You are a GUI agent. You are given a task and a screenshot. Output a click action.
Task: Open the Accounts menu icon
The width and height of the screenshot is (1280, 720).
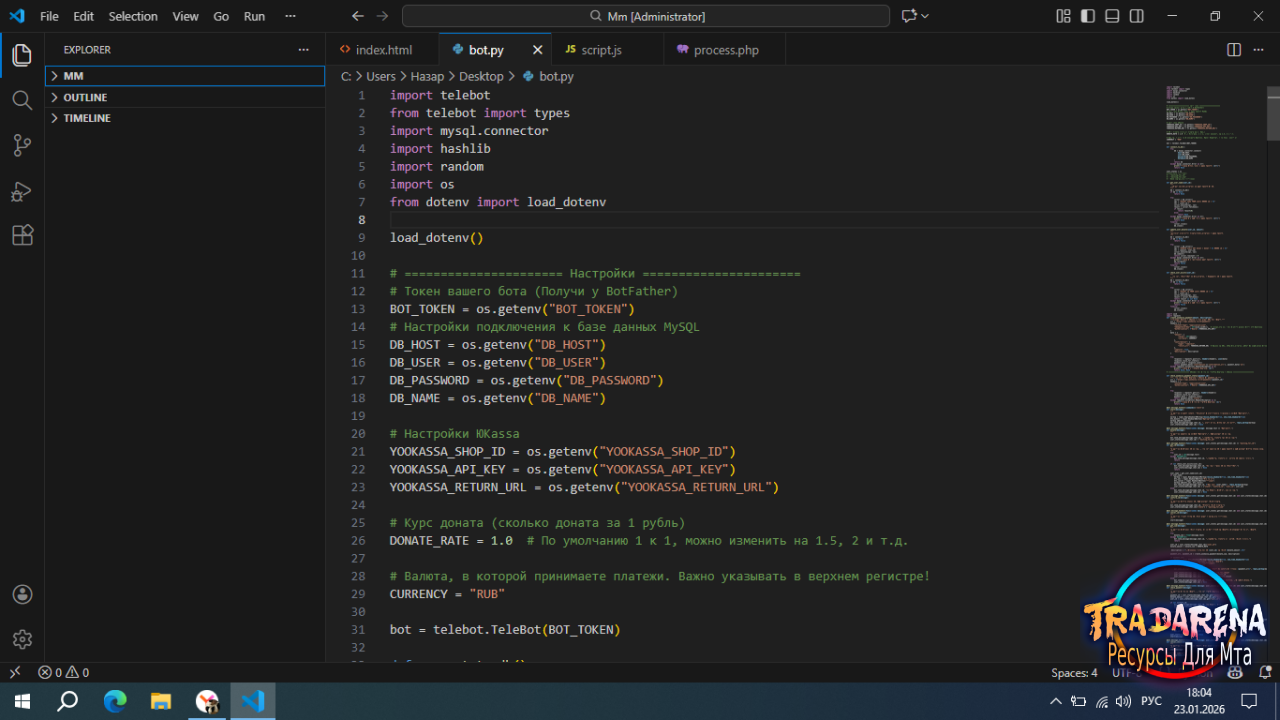[x=22, y=594]
